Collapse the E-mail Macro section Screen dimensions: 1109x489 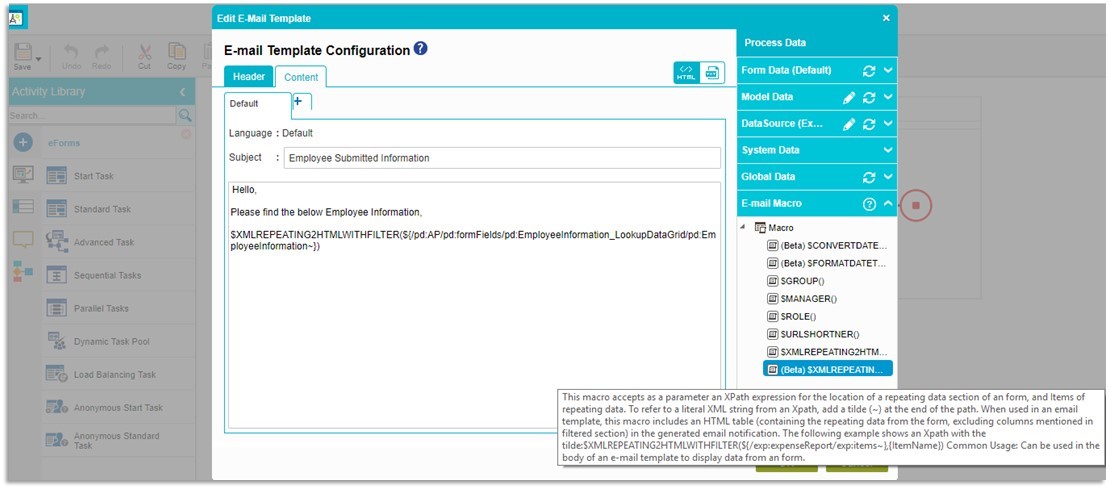click(x=888, y=204)
